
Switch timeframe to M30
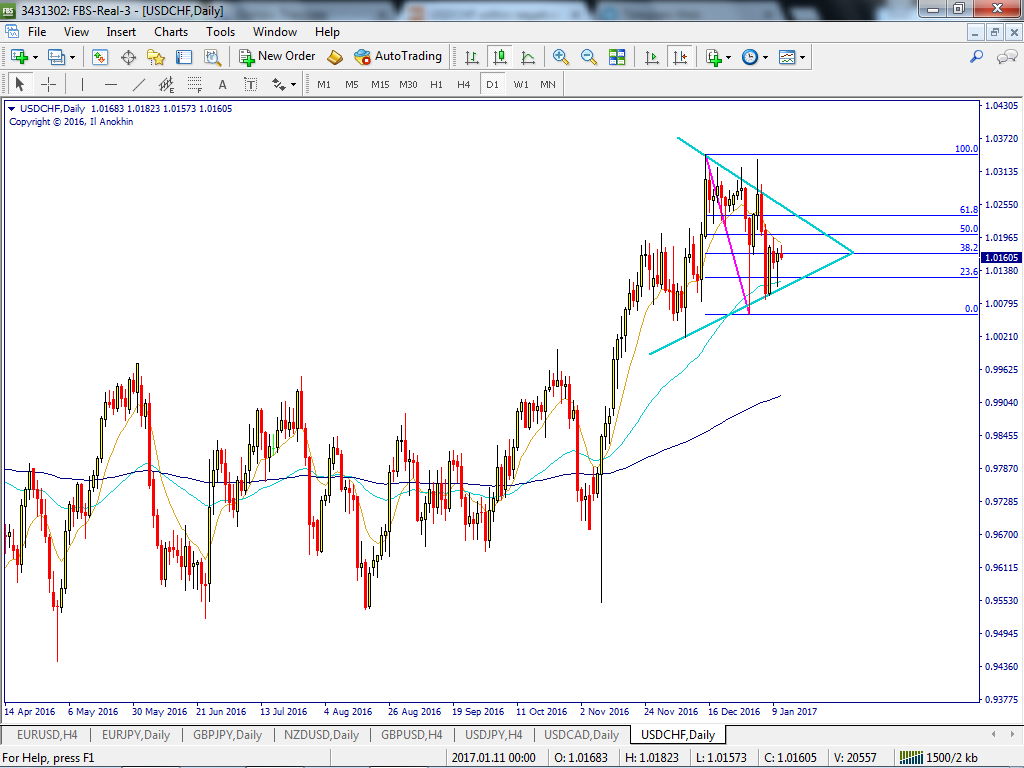(408, 84)
